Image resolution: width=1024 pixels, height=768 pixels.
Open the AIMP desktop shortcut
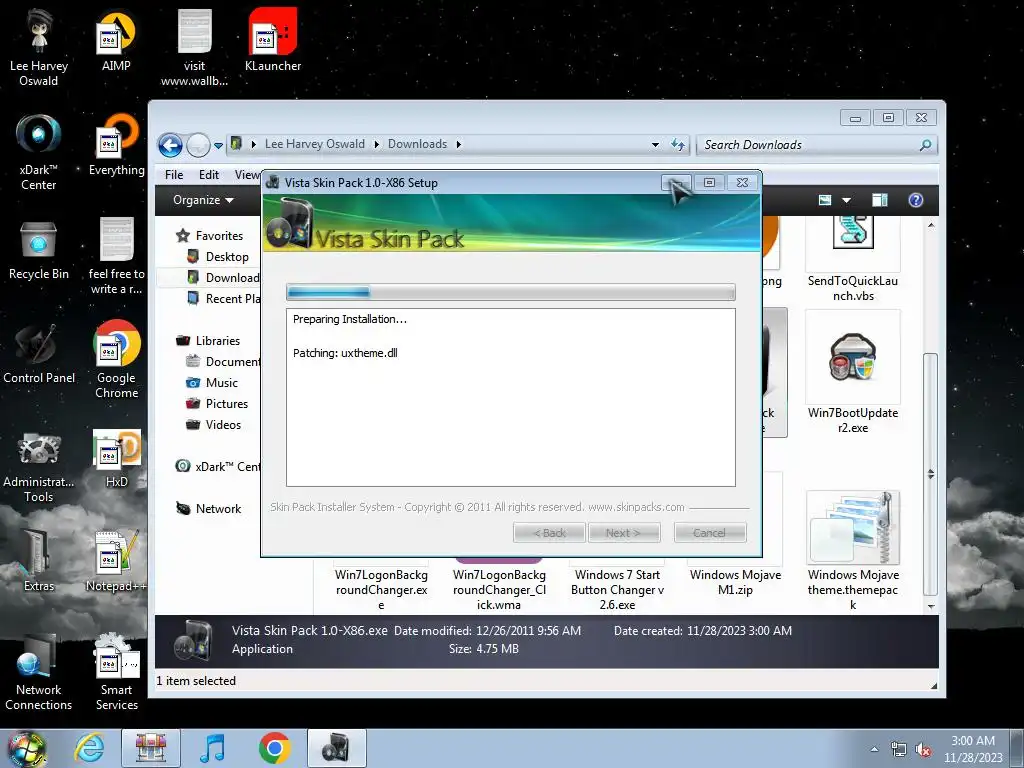click(x=116, y=40)
